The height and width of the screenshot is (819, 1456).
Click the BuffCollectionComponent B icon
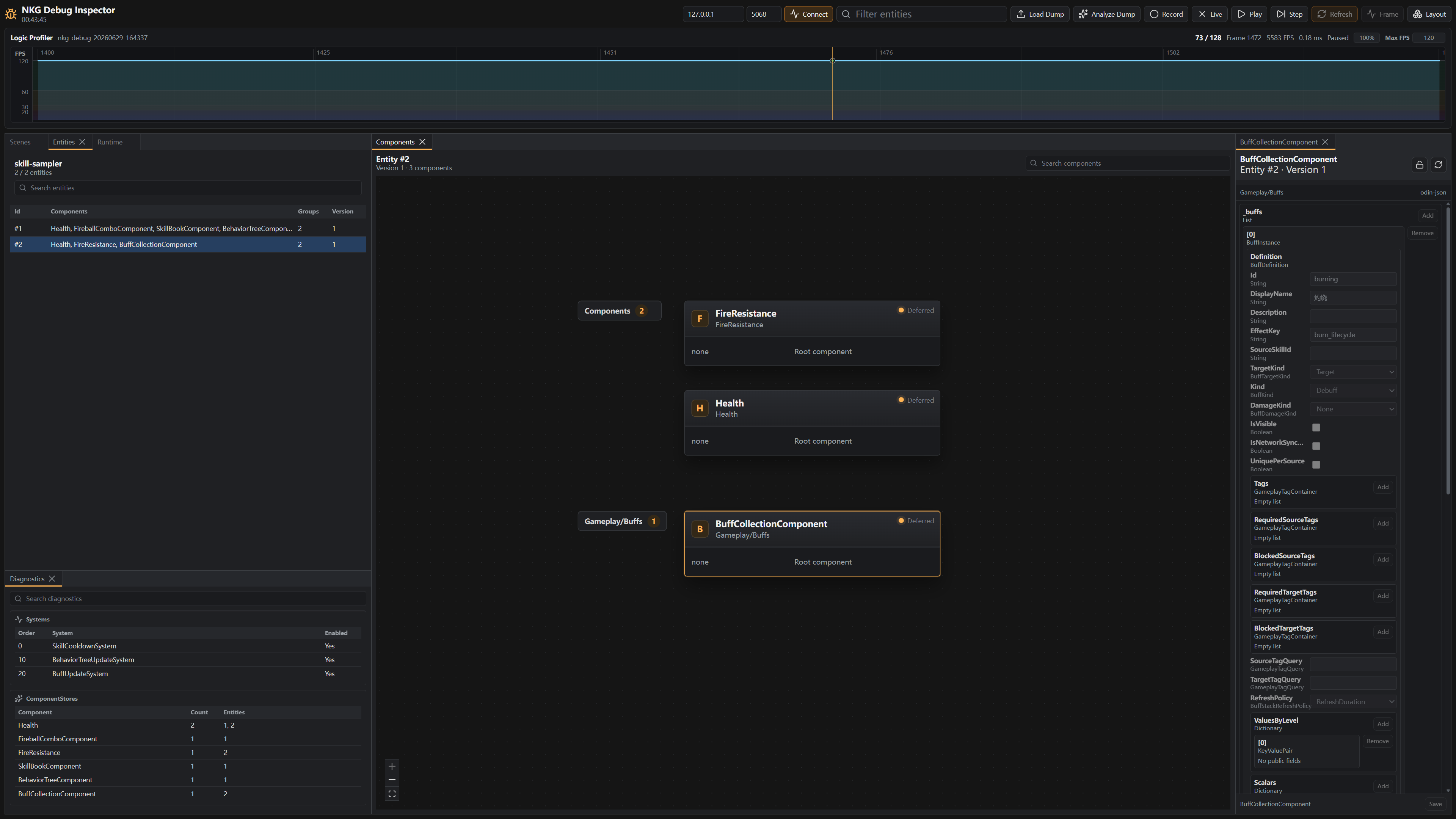(700, 529)
